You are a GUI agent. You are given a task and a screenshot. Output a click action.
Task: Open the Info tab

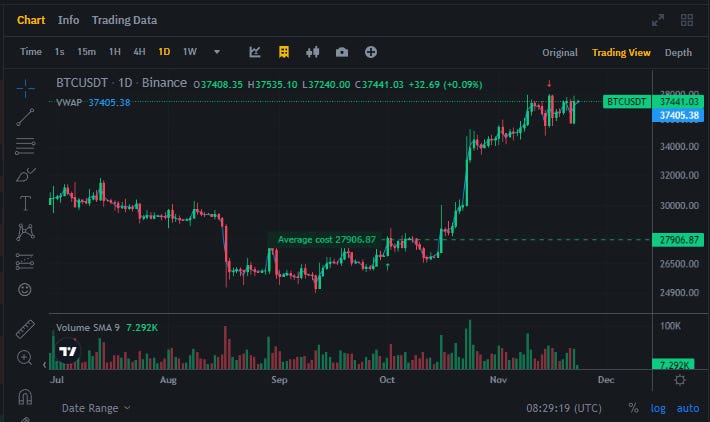(x=68, y=20)
